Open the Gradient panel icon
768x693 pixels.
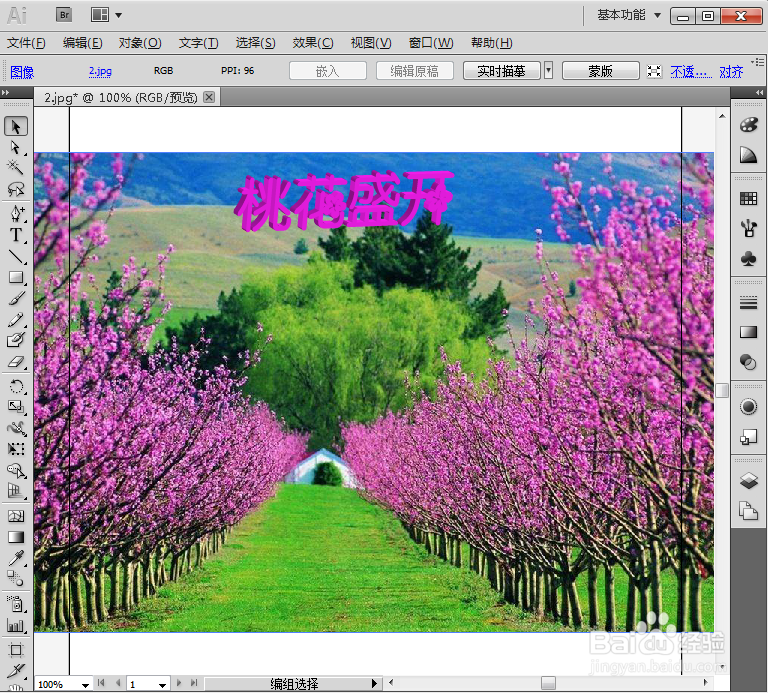tap(748, 333)
